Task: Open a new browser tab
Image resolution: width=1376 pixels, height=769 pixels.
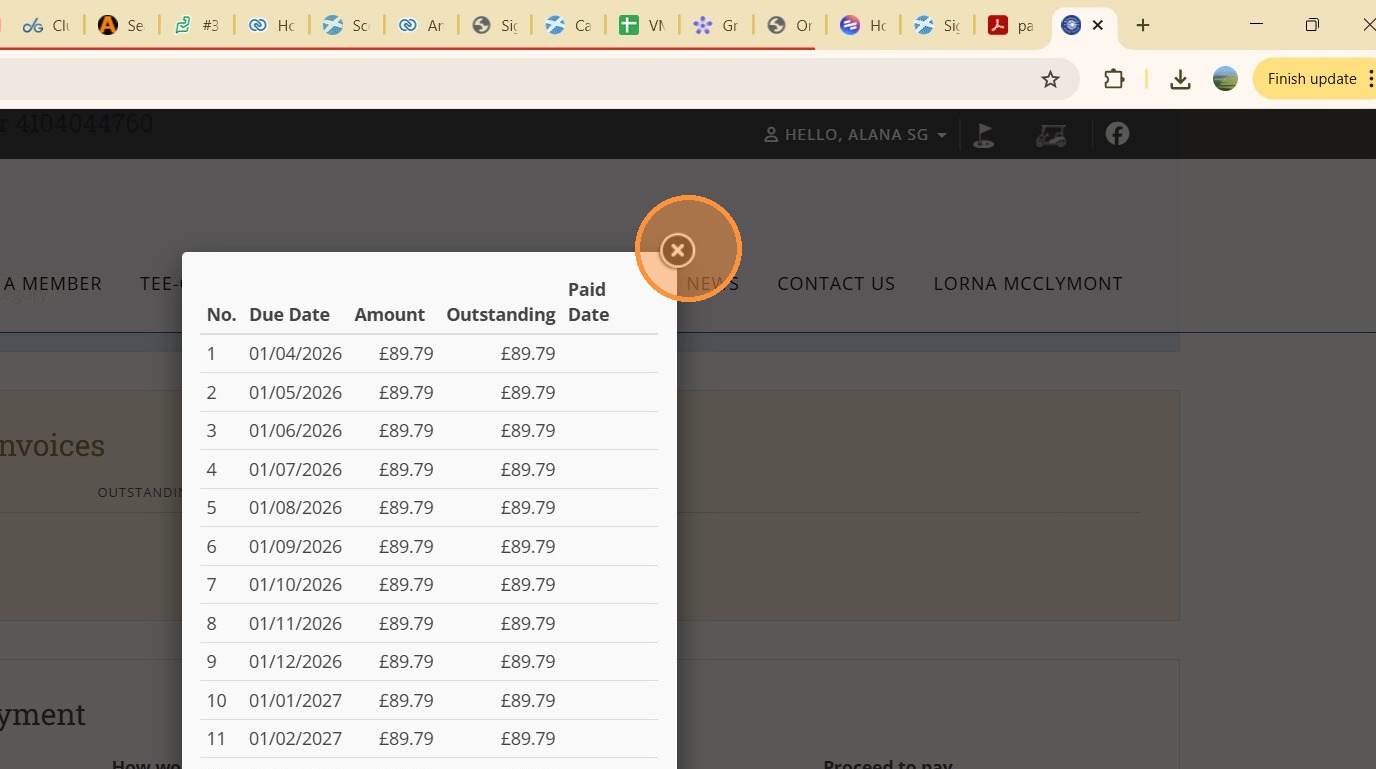Action: coord(1143,25)
